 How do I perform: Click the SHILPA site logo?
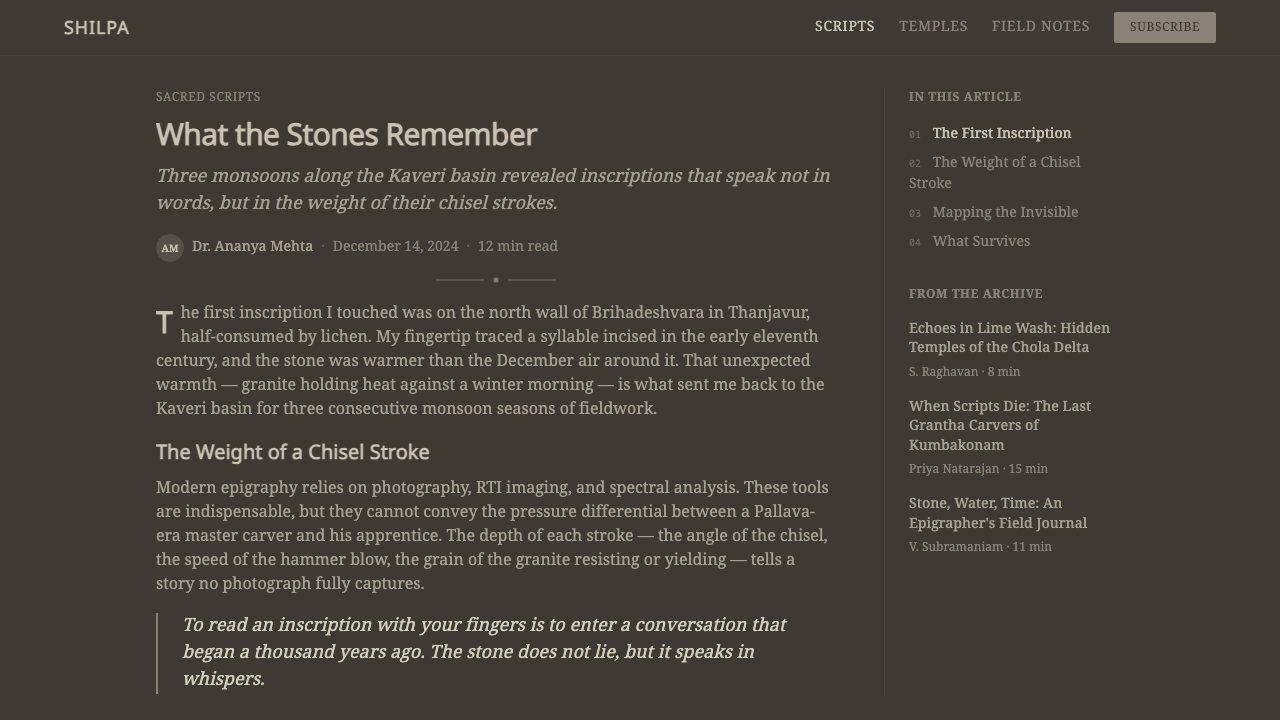tap(96, 28)
